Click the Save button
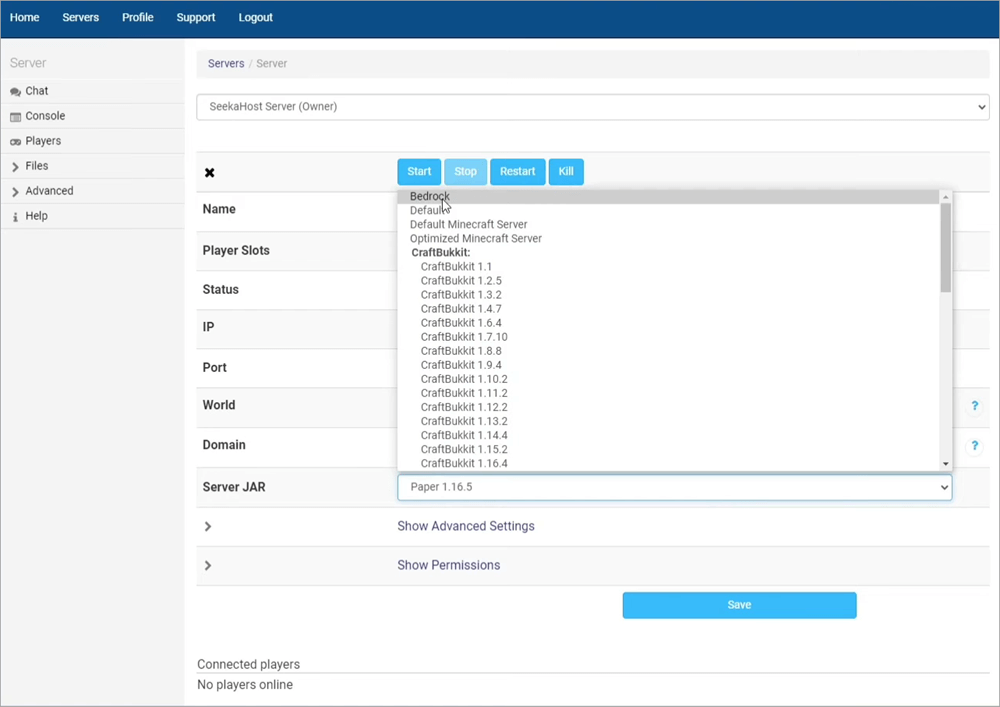Screen dimensions: 1000x707 (739, 605)
